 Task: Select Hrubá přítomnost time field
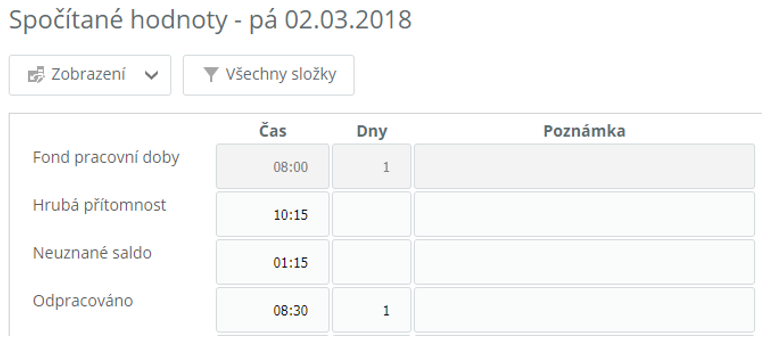pyautogui.click(x=272, y=214)
